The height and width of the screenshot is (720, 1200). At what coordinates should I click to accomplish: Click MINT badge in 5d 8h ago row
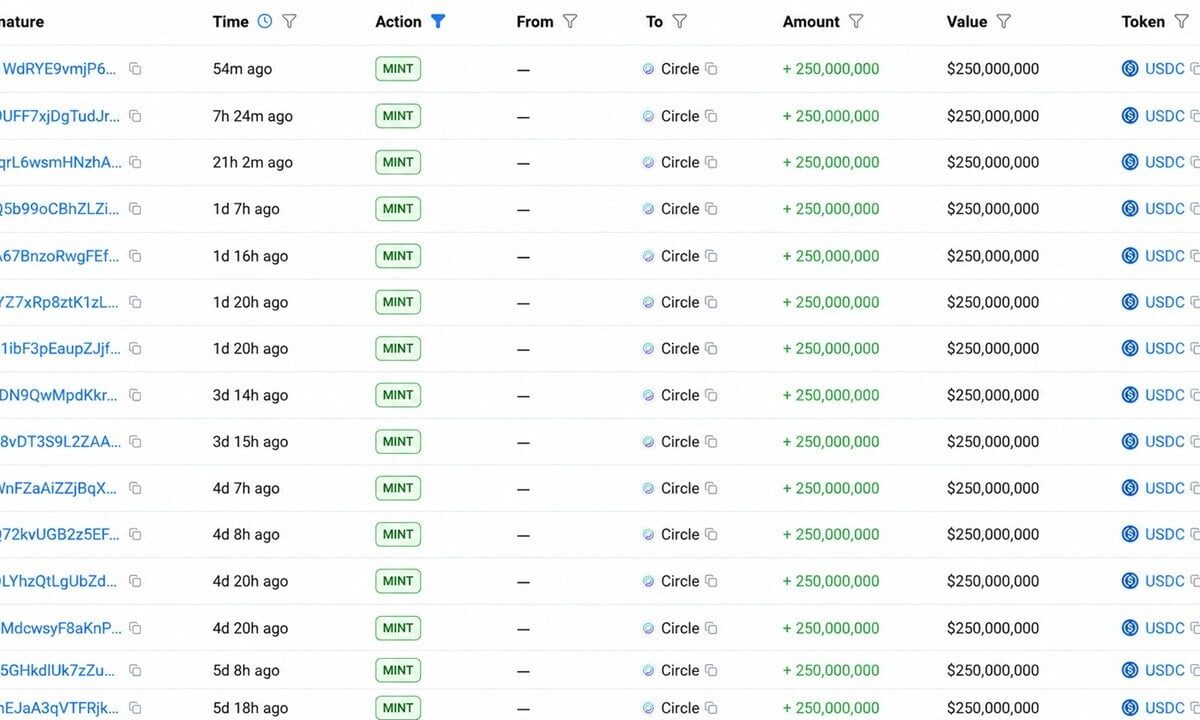398,670
